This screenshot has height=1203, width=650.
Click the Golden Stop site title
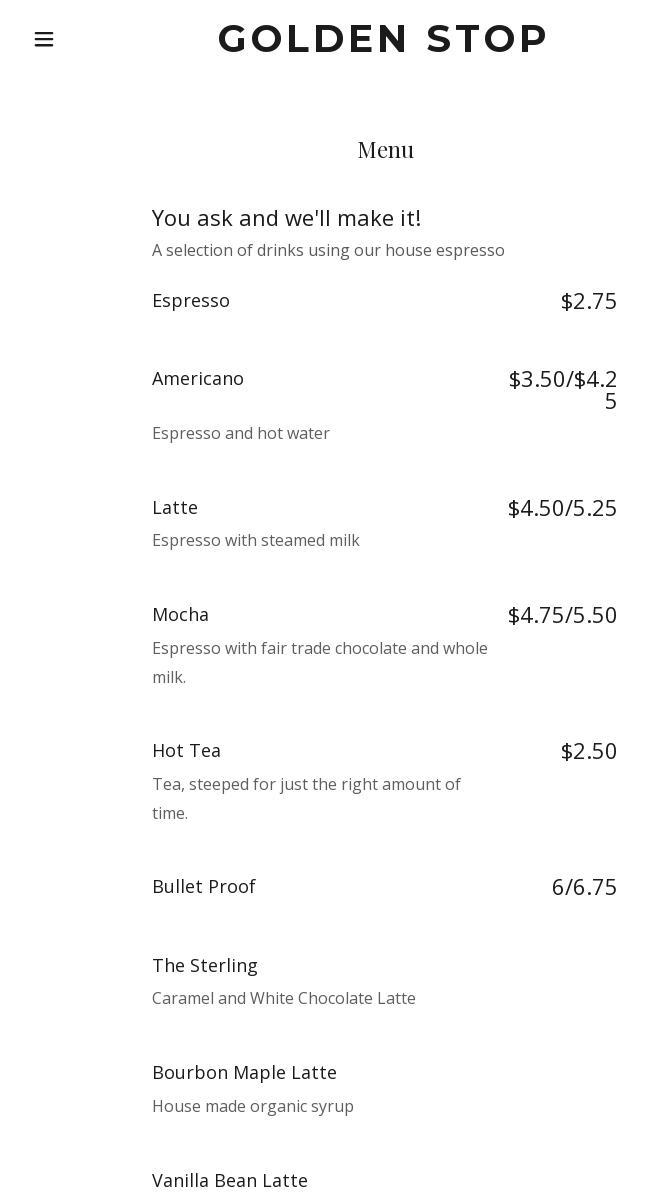point(383,39)
